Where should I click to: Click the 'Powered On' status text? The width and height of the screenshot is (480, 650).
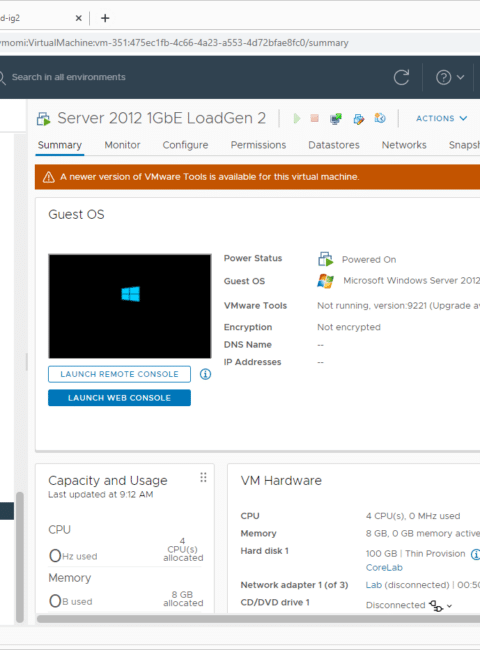368,260
